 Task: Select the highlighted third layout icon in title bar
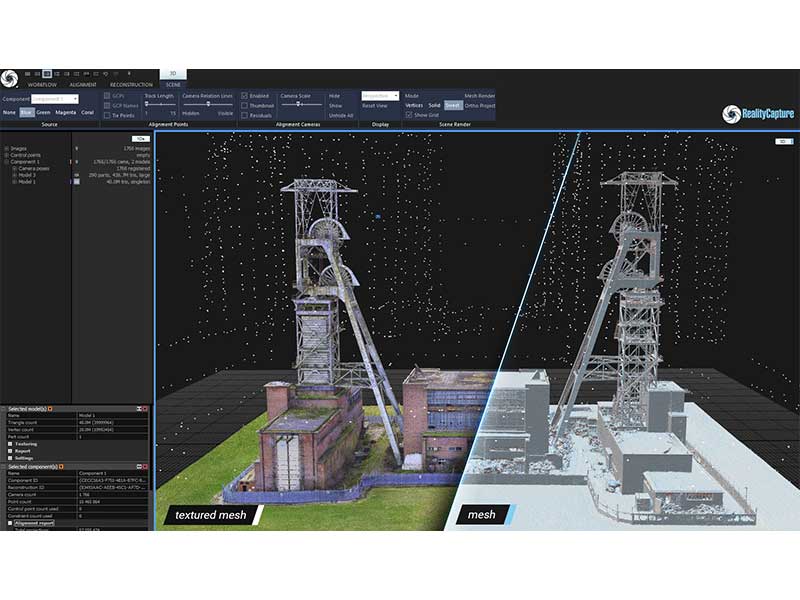tap(47, 73)
